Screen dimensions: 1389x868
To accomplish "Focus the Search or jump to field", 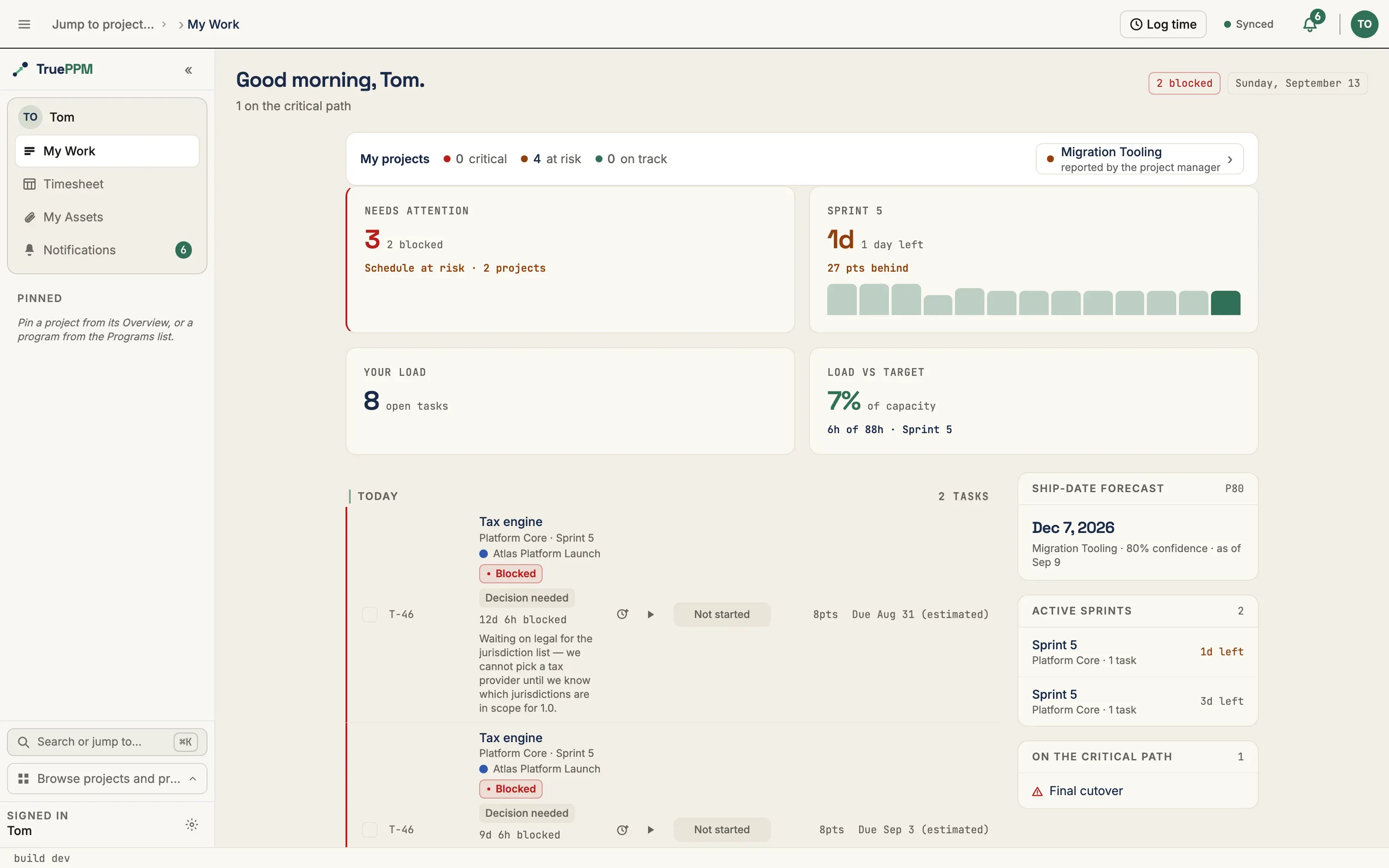I will coord(107,742).
